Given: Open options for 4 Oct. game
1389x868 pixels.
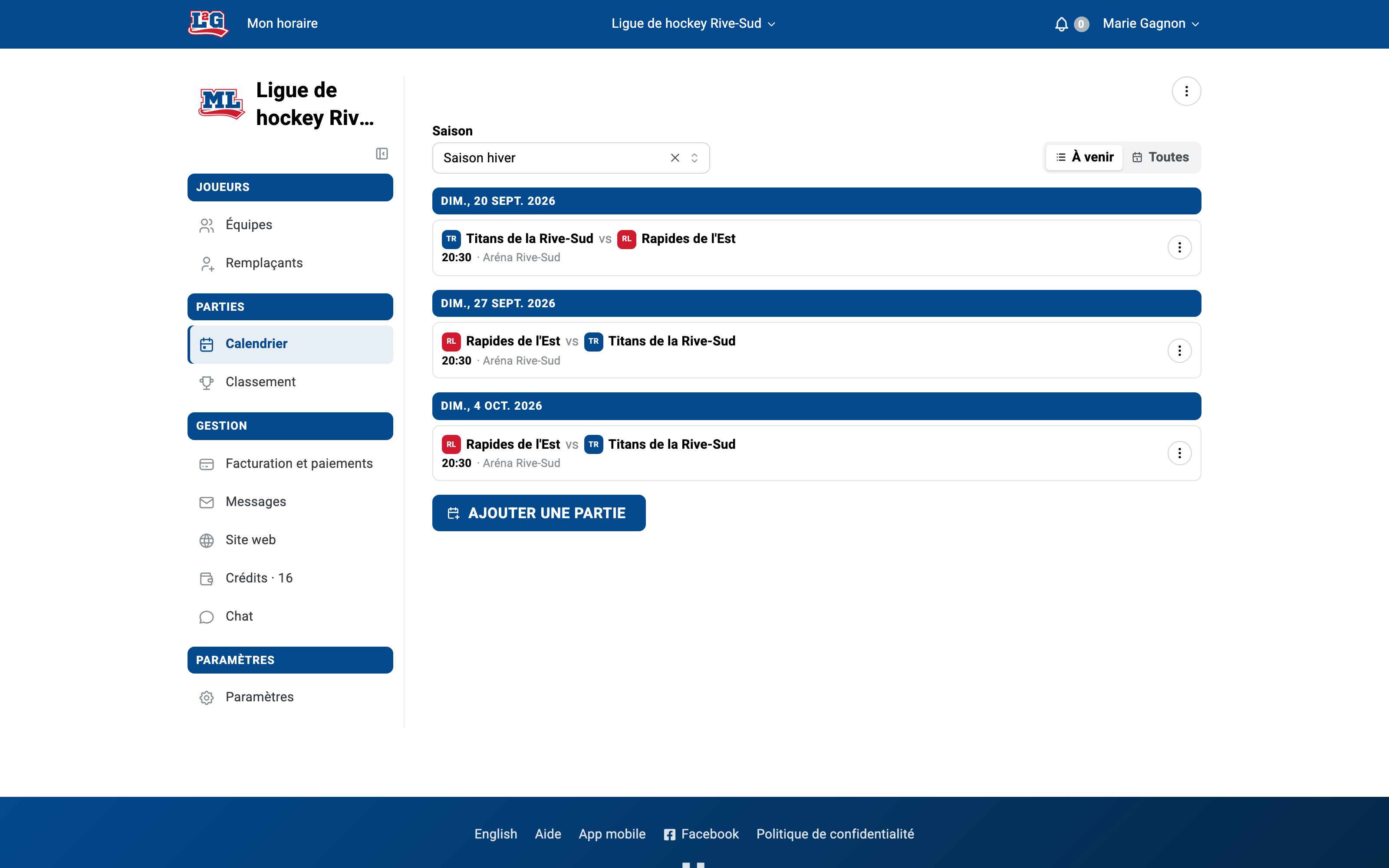Looking at the screenshot, I should pos(1179,453).
